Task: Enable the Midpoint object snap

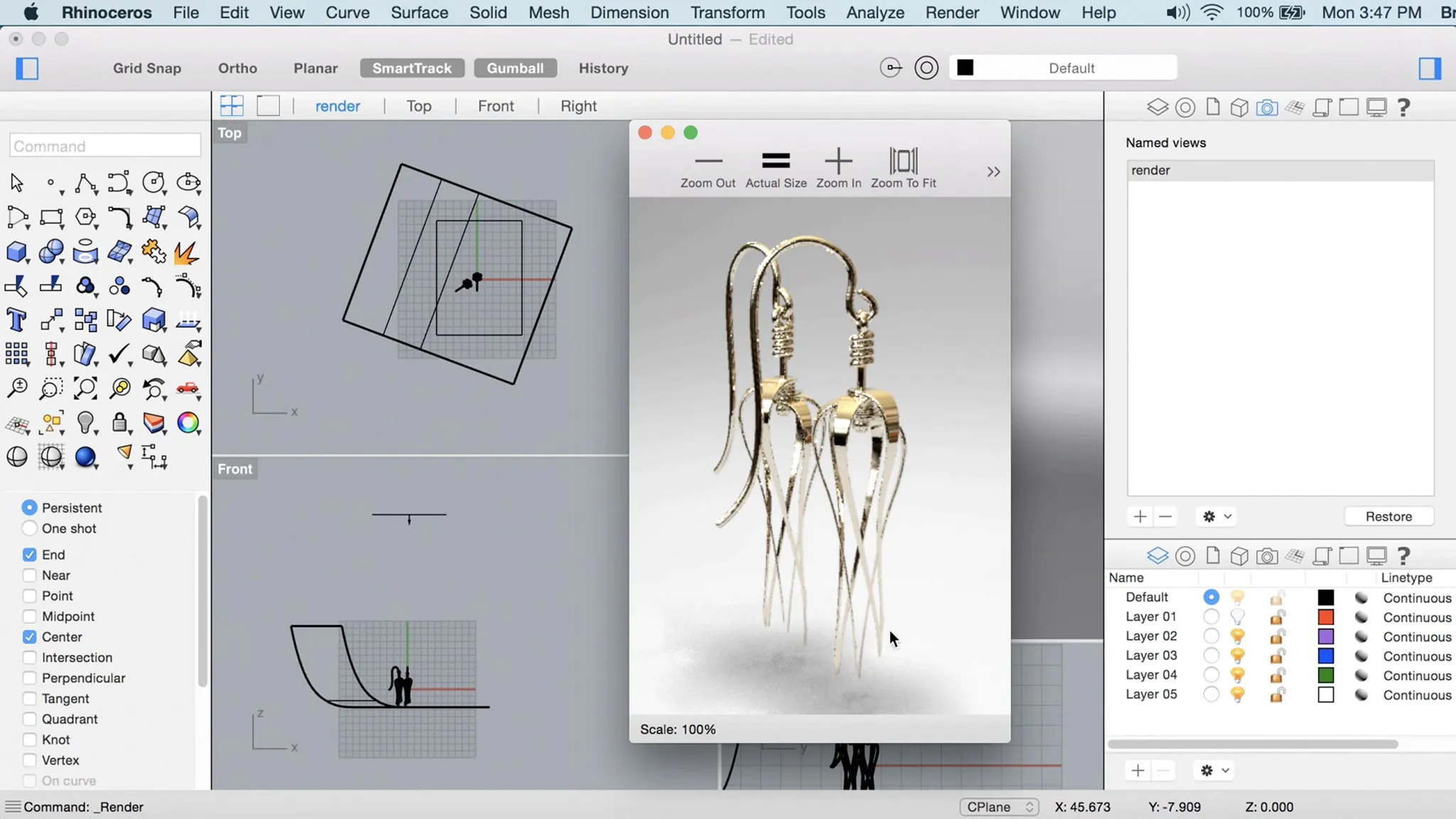Action: 29,616
